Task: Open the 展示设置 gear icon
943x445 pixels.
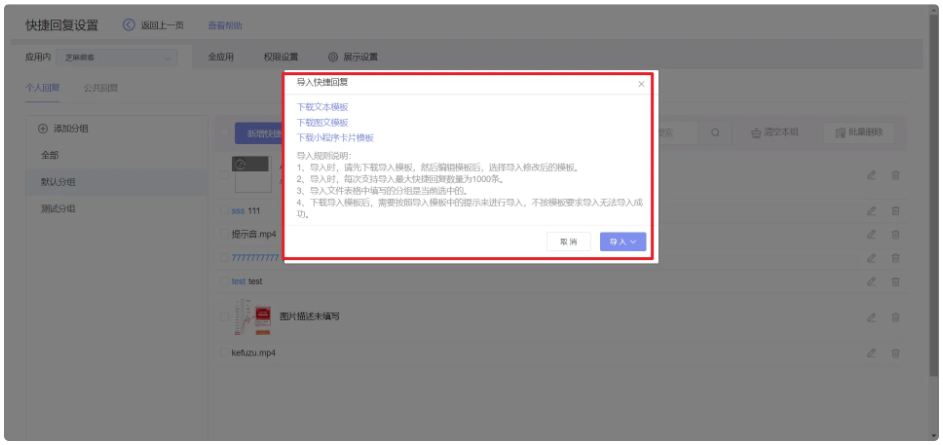Action: [333, 57]
